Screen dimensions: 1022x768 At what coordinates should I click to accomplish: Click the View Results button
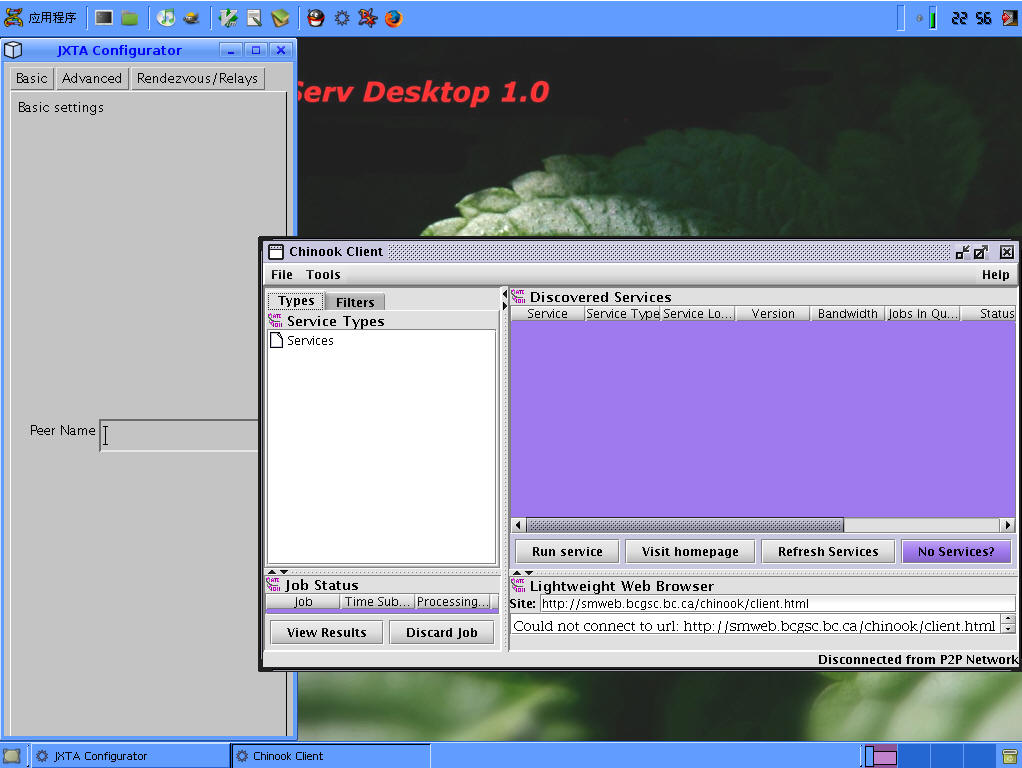[x=327, y=632]
